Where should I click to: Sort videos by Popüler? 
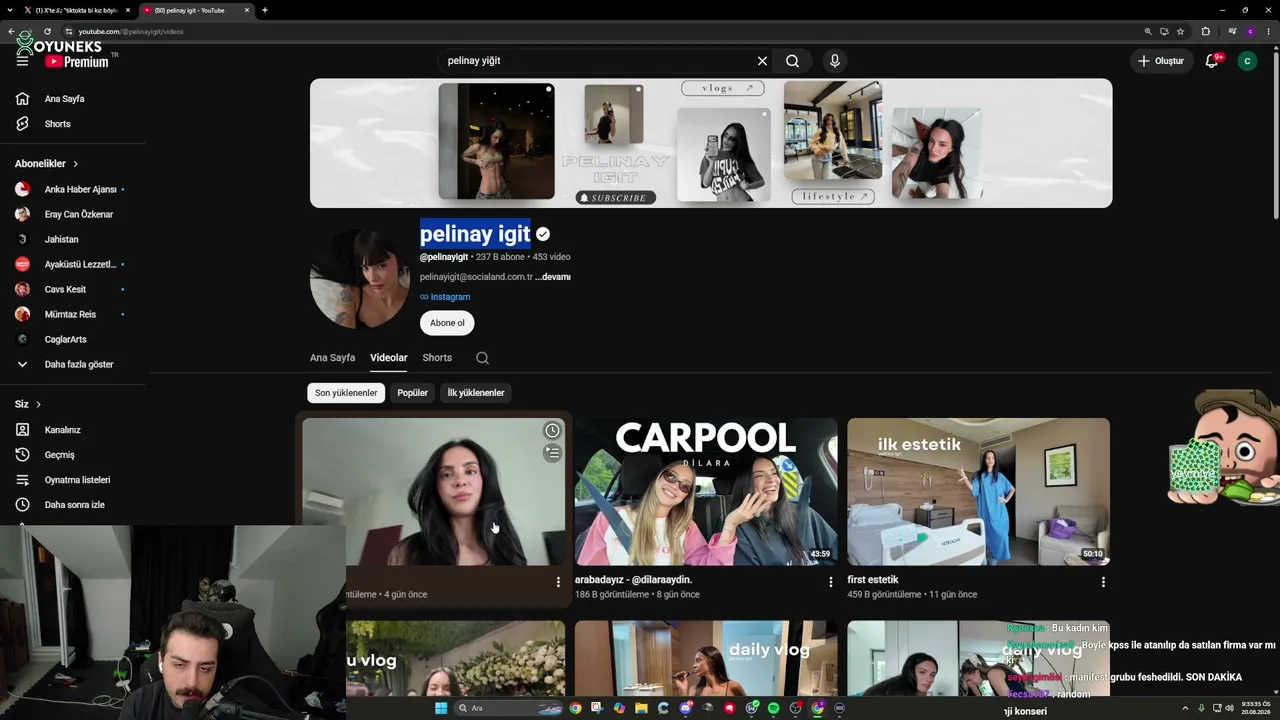pos(412,393)
